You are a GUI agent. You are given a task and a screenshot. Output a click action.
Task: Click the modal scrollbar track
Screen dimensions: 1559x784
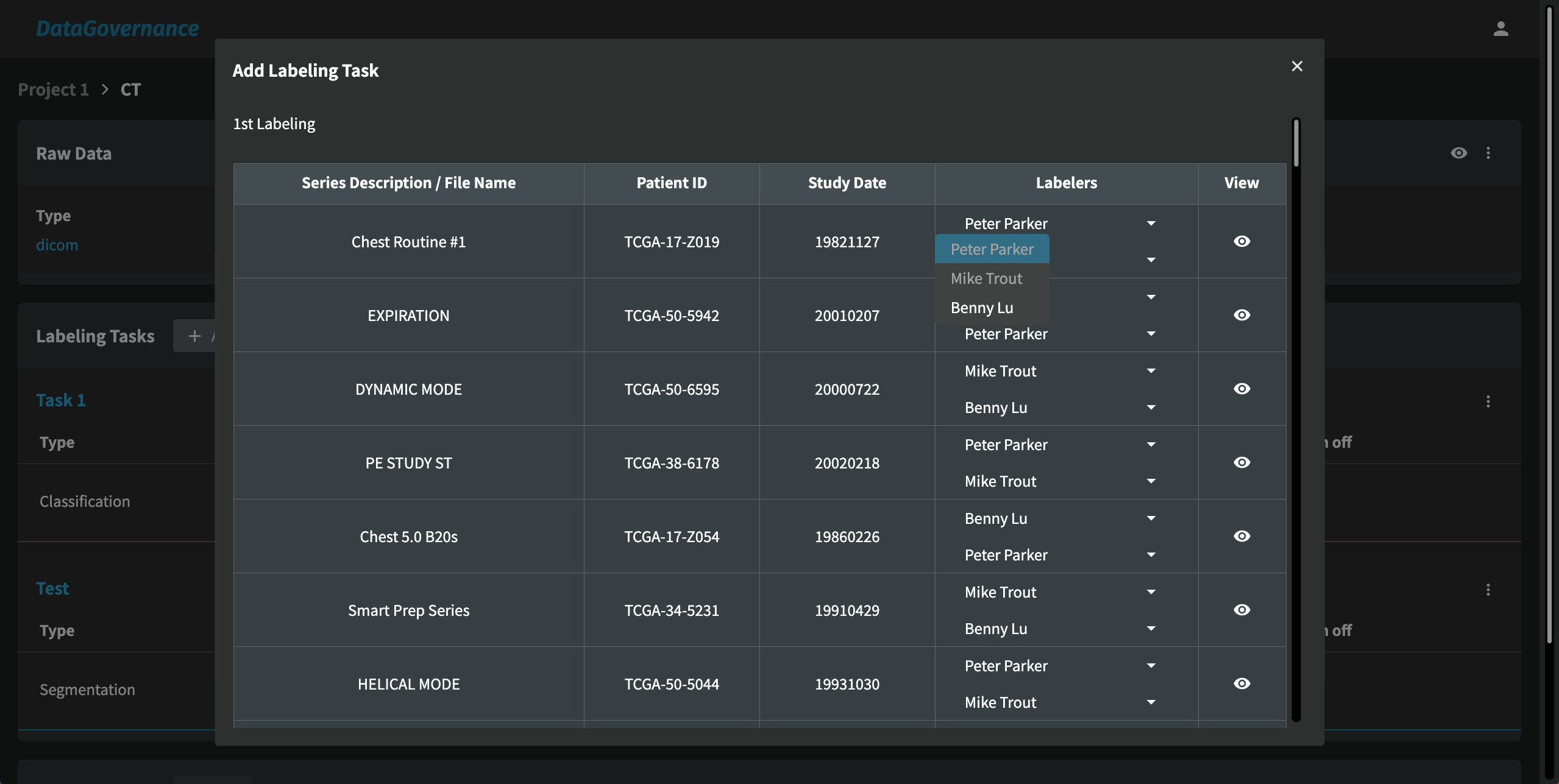point(1294,426)
